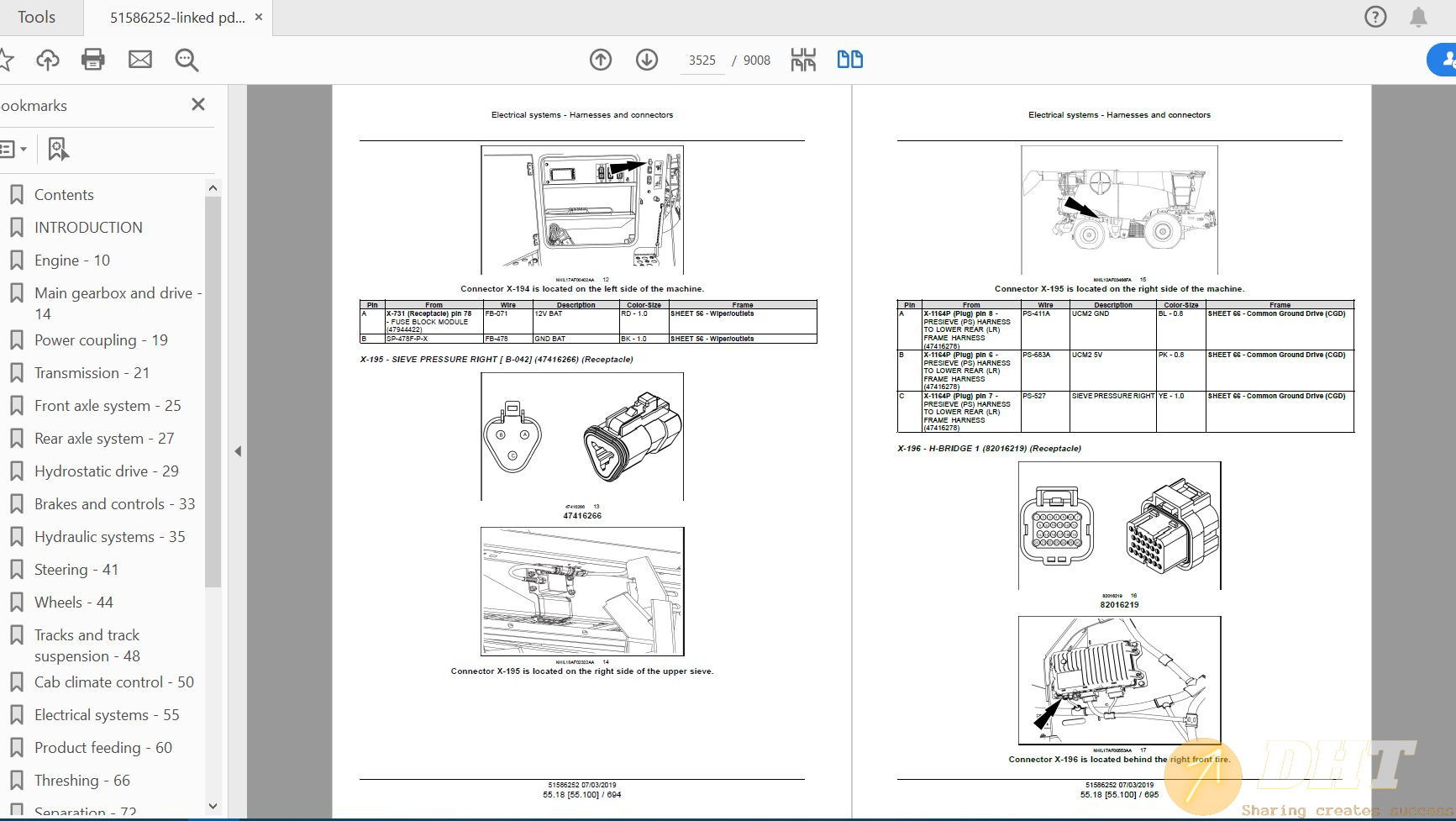Send the file by email icon
Viewport: 1456px width, 821px height.
click(x=140, y=60)
